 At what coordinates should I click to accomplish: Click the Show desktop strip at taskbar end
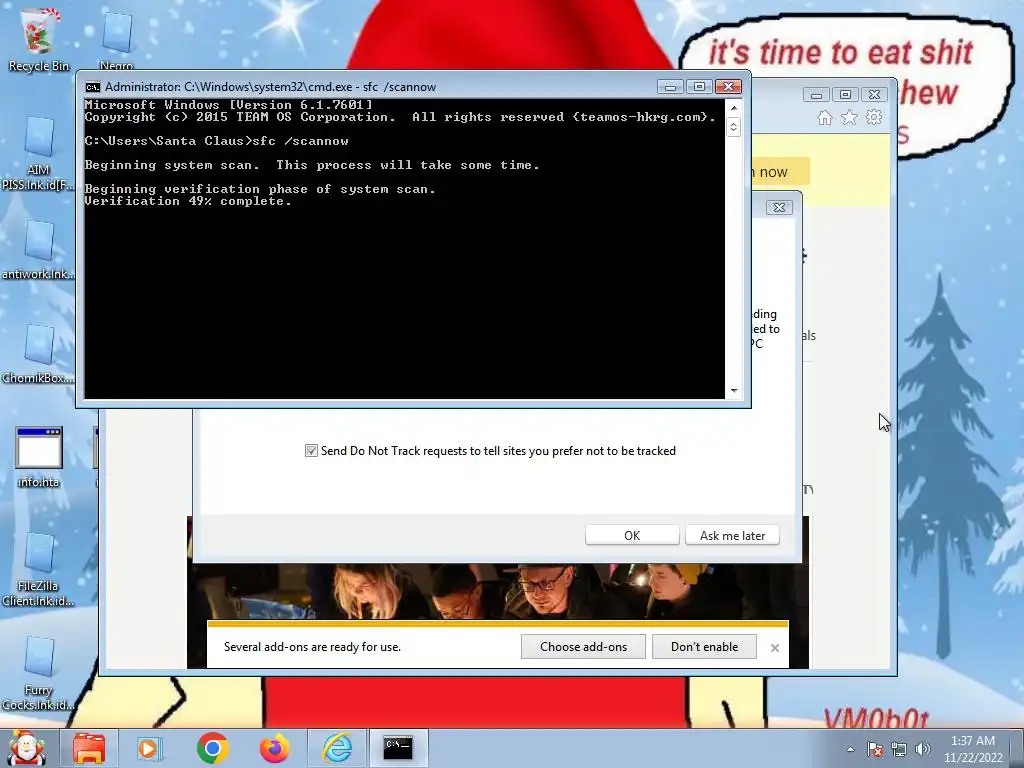click(x=1018, y=748)
